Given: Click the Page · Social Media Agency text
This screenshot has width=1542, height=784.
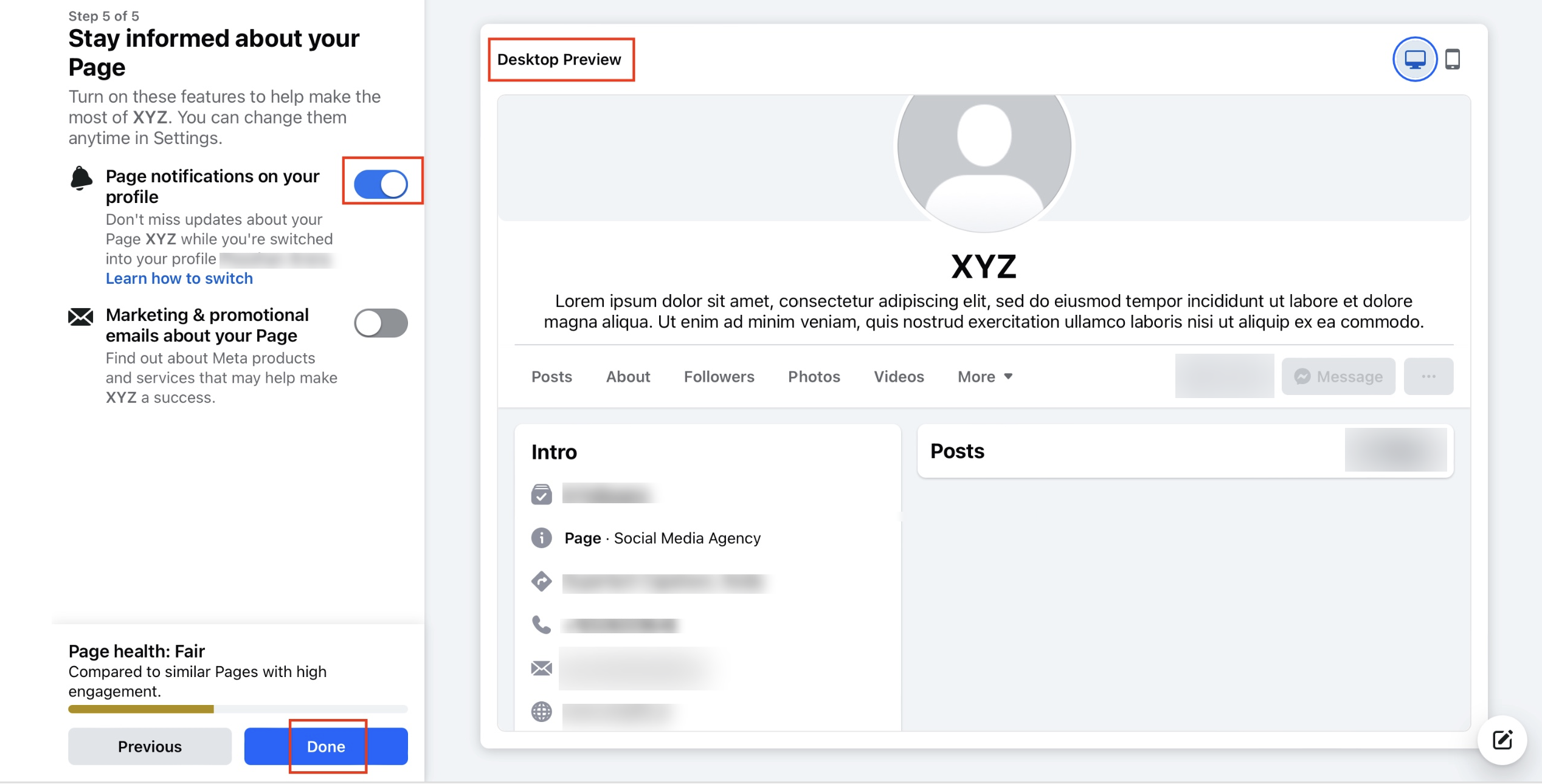Looking at the screenshot, I should click(662, 538).
